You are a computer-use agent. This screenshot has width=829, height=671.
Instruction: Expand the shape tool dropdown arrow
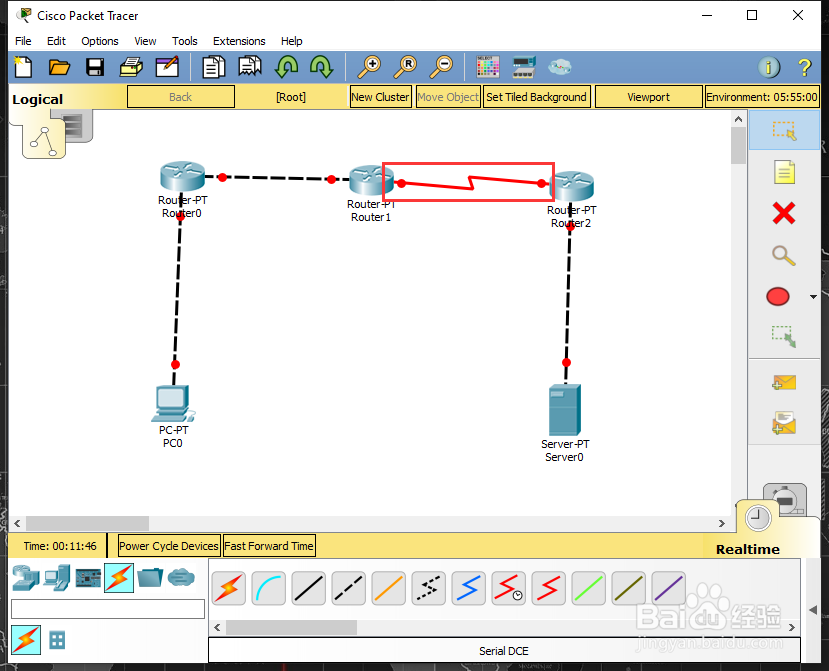(x=813, y=297)
